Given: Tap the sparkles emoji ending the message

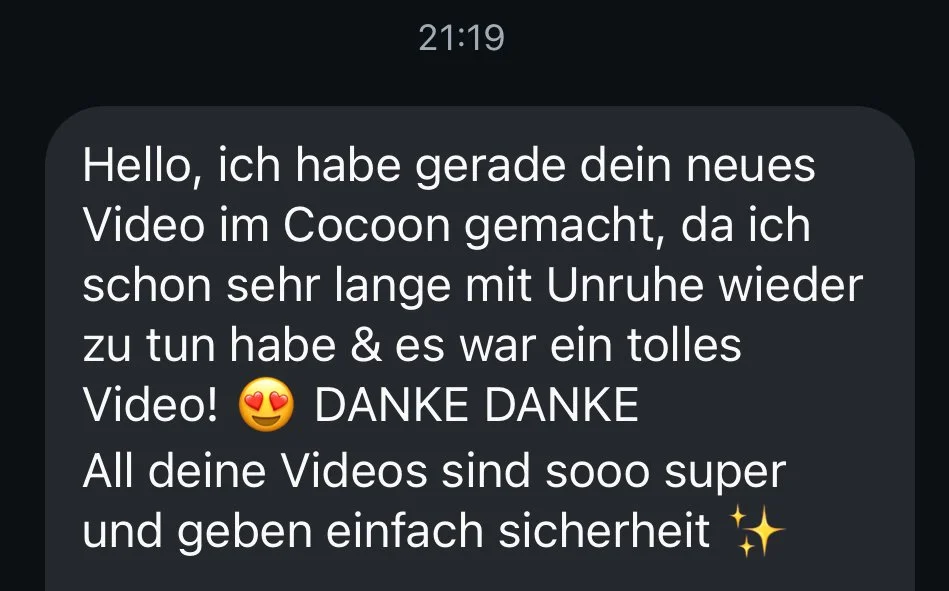Looking at the screenshot, I should (x=757, y=531).
